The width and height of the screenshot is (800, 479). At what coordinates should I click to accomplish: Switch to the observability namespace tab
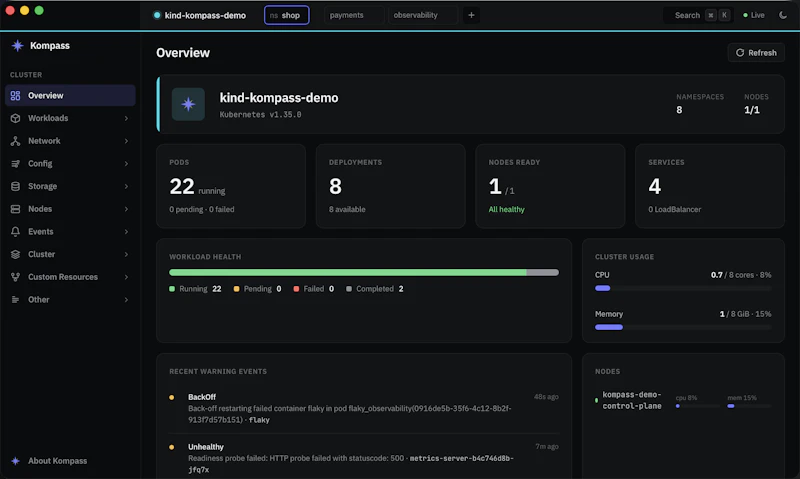[423, 15]
